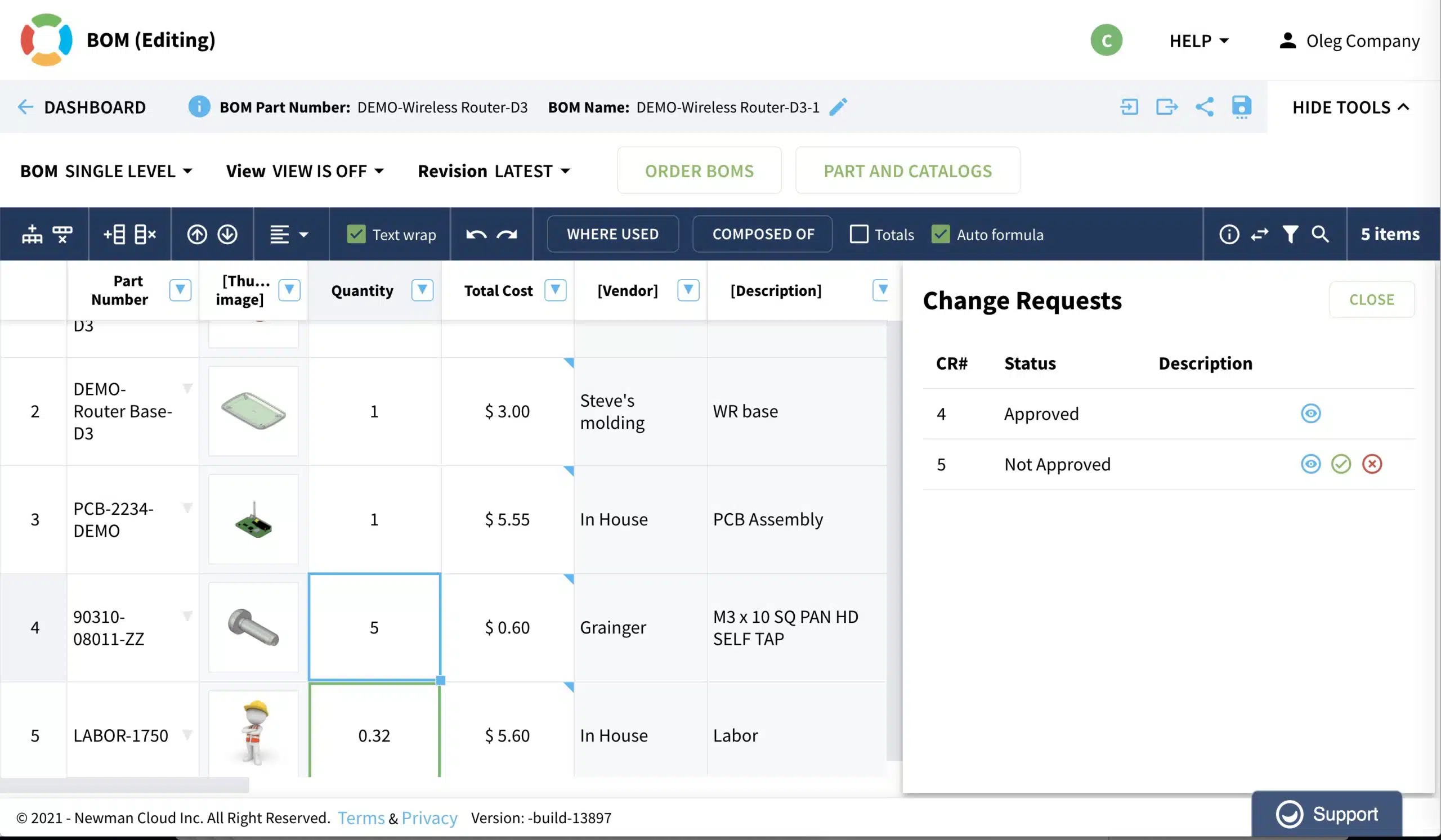Click the redo arrow in toolbar
Screen dimensions: 1441x840
[507, 234]
